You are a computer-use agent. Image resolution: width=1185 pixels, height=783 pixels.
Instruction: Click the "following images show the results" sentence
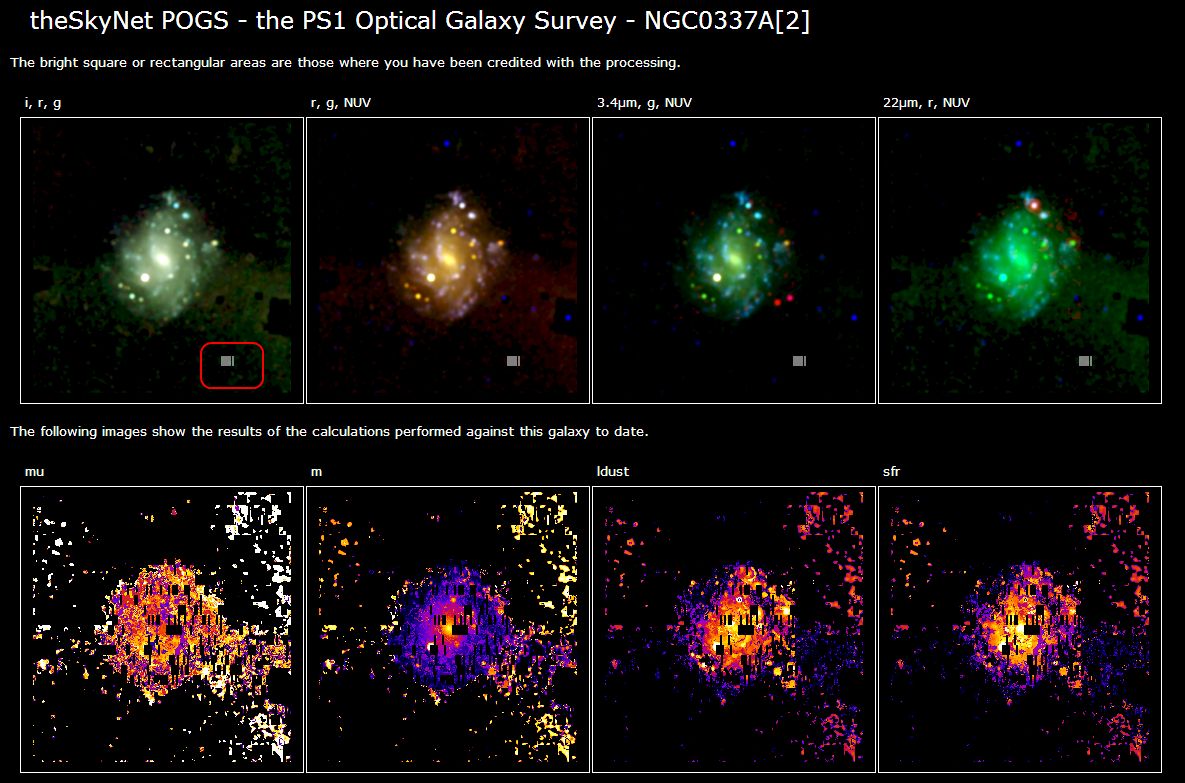point(329,432)
